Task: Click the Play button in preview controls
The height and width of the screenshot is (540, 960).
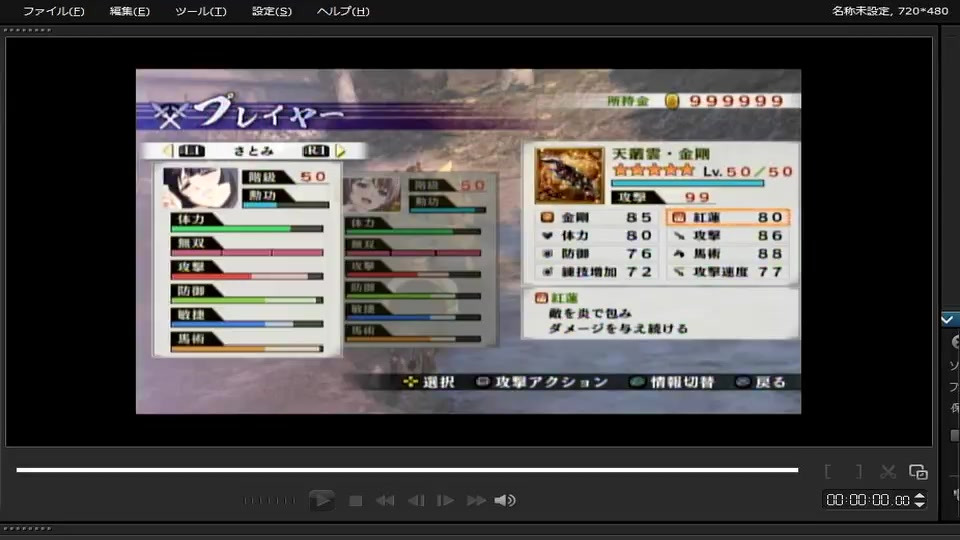Action: pos(322,500)
